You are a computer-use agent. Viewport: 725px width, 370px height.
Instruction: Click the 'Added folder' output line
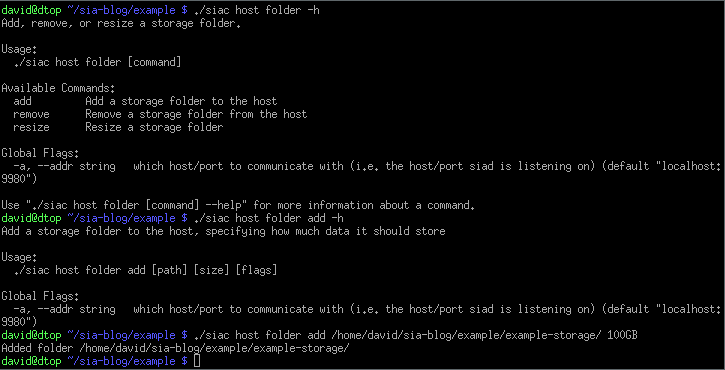coord(176,348)
